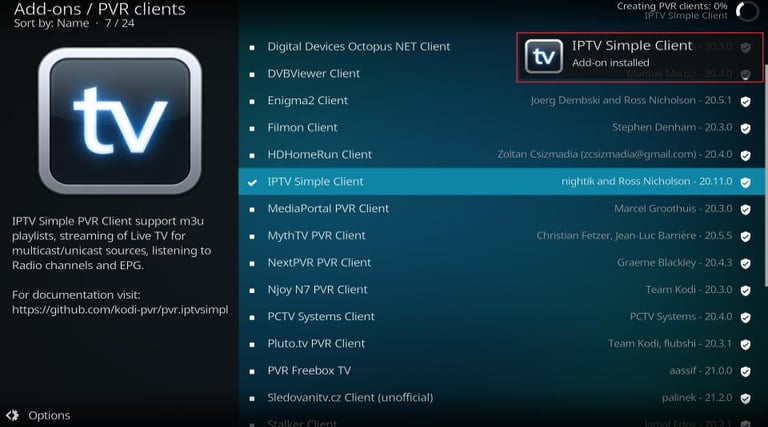768x427 pixels.
Task: Click the tv icon in the notification popup
Action: pos(544,56)
